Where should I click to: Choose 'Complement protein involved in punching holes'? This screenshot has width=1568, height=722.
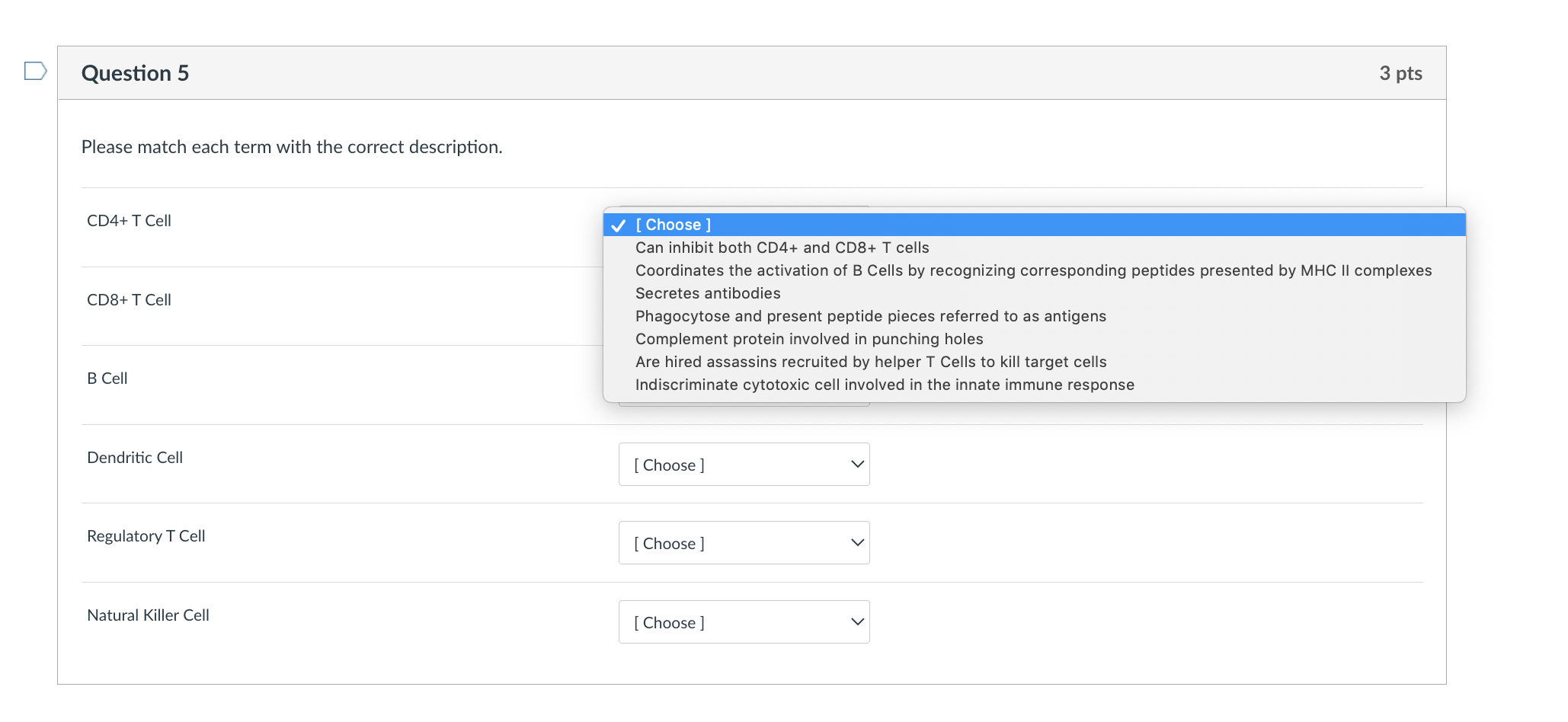(809, 339)
